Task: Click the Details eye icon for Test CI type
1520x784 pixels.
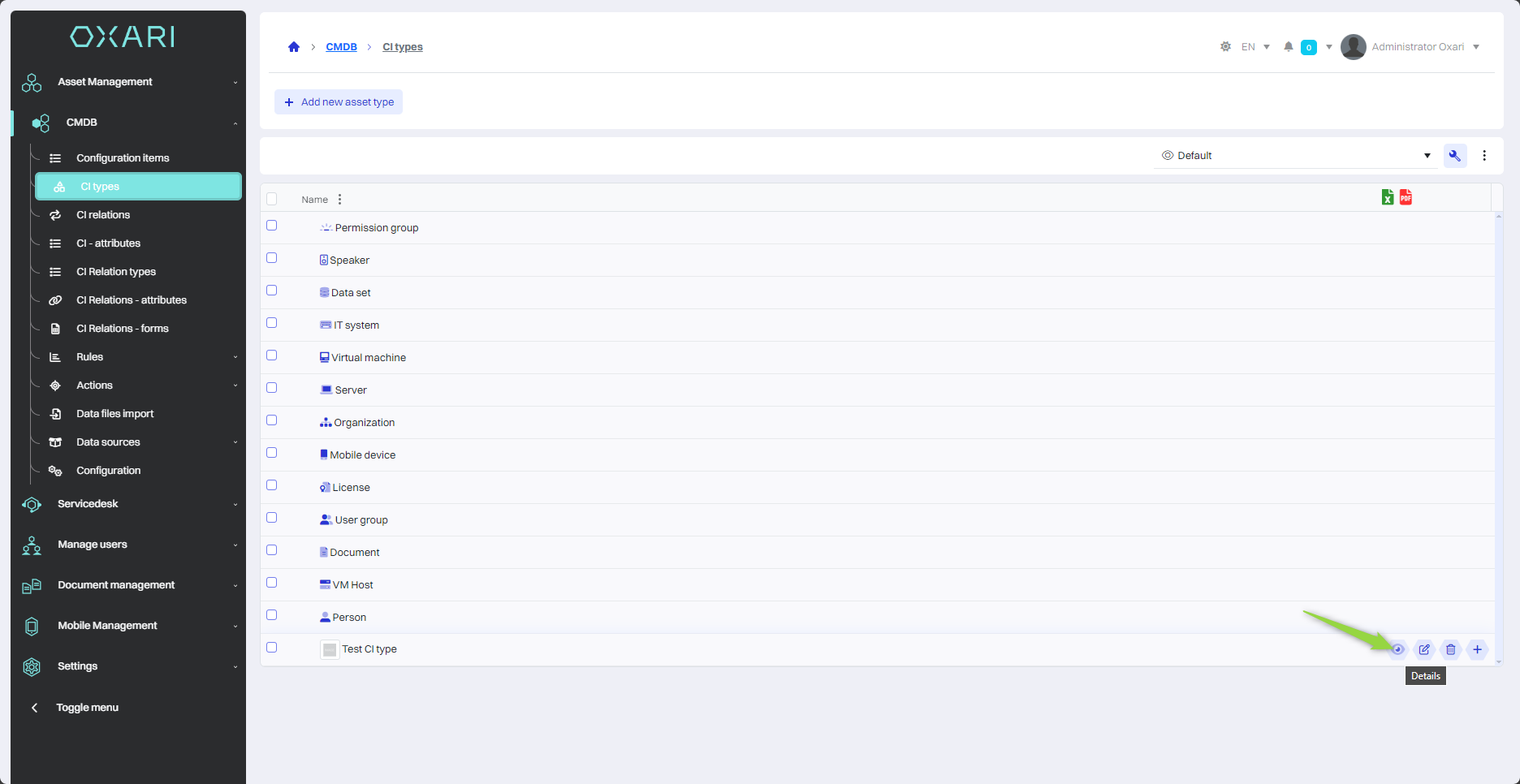Action: (x=1397, y=649)
